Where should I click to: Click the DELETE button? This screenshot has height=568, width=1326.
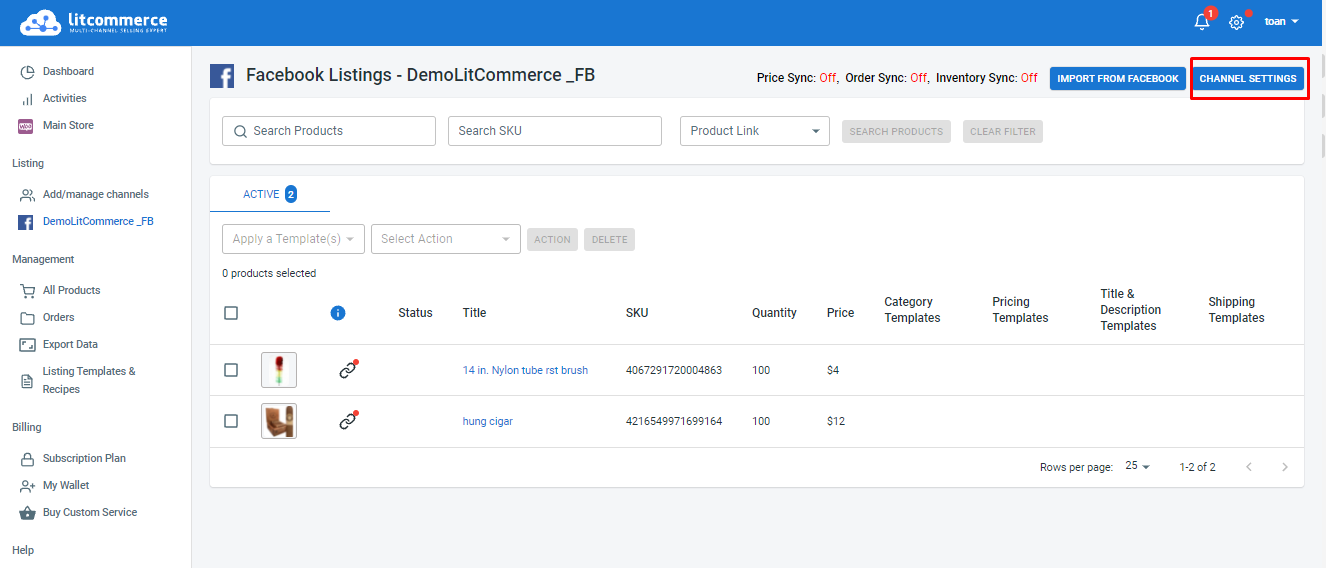click(x=609, y=240)
